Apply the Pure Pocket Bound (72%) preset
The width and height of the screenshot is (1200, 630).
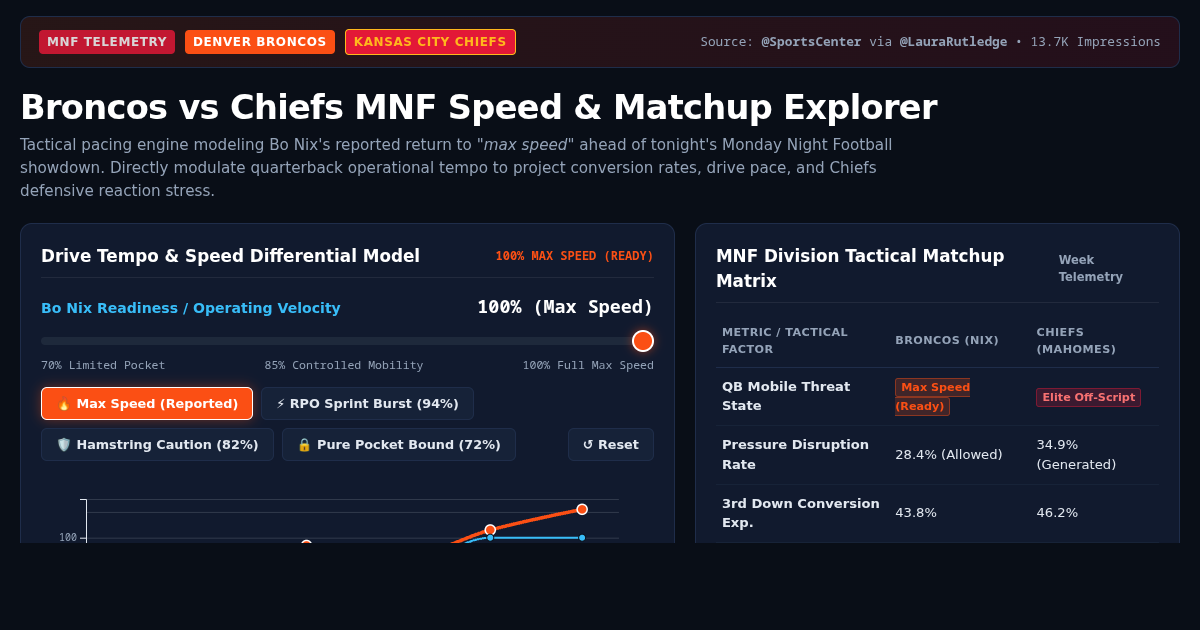pos(399,445)
